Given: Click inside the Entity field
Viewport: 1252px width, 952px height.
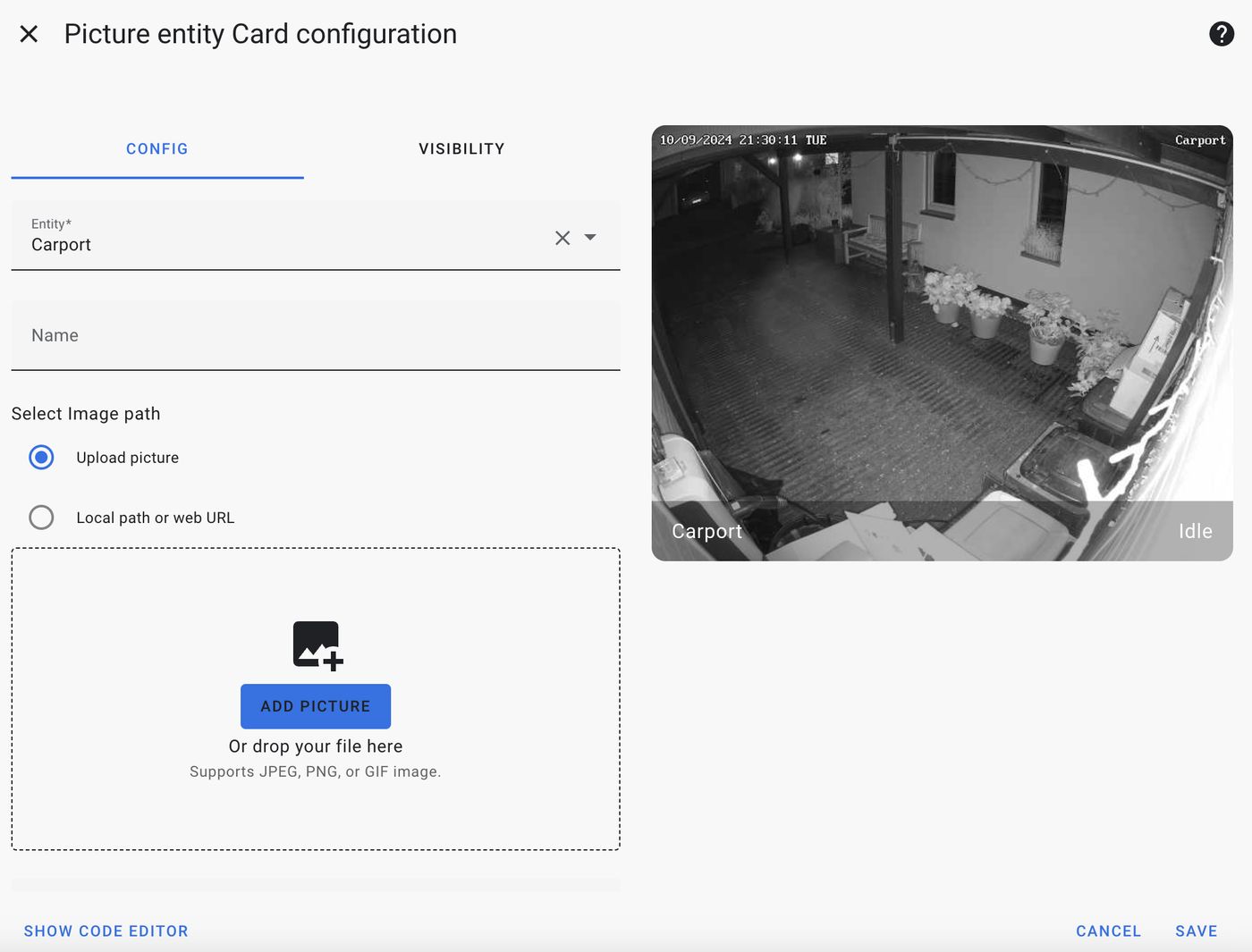Looking at the screenshot, I should (268, 244).
